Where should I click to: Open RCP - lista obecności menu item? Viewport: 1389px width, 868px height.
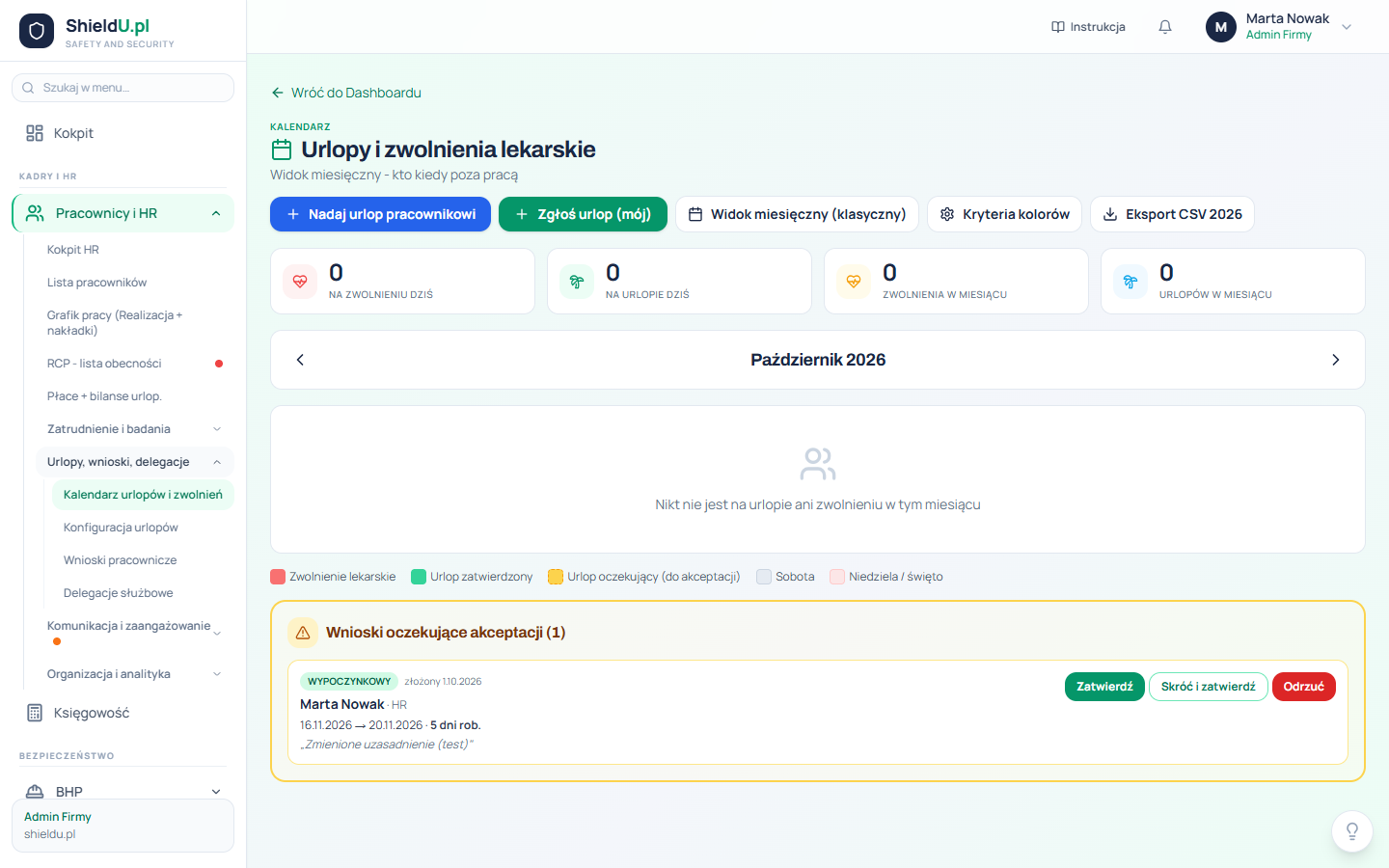pyautogui.click(x=134, y=364)
